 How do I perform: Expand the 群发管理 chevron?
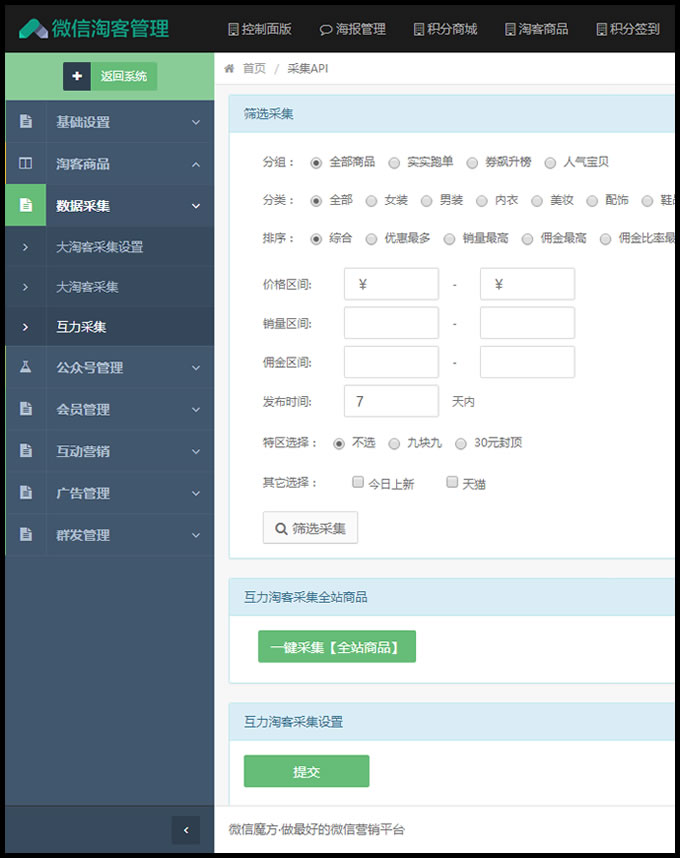point(196,535)
